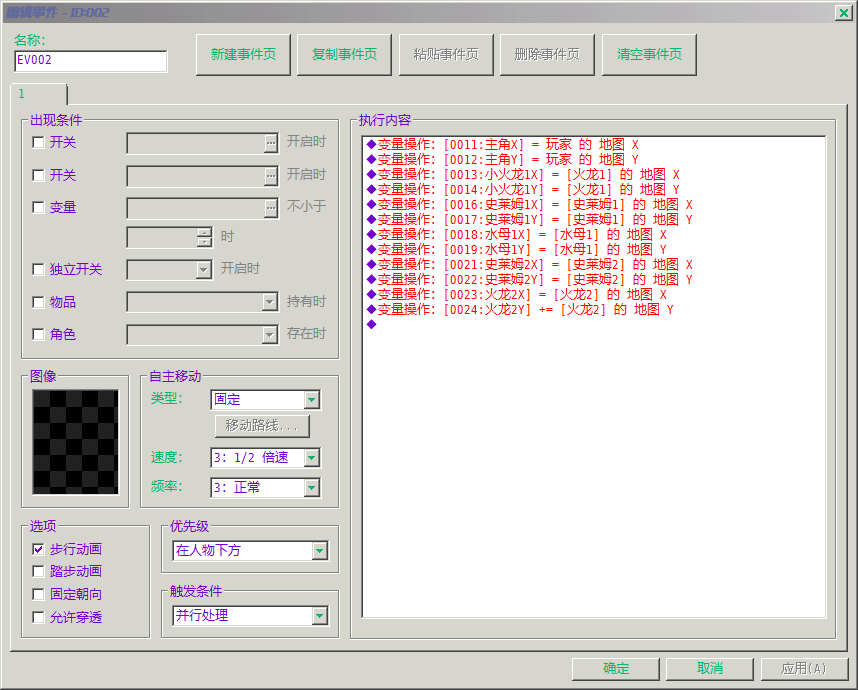Viewport: 858px width, 690px height.
Task: Click the event 图像 graphic preview box
Action: coord(76,442)
